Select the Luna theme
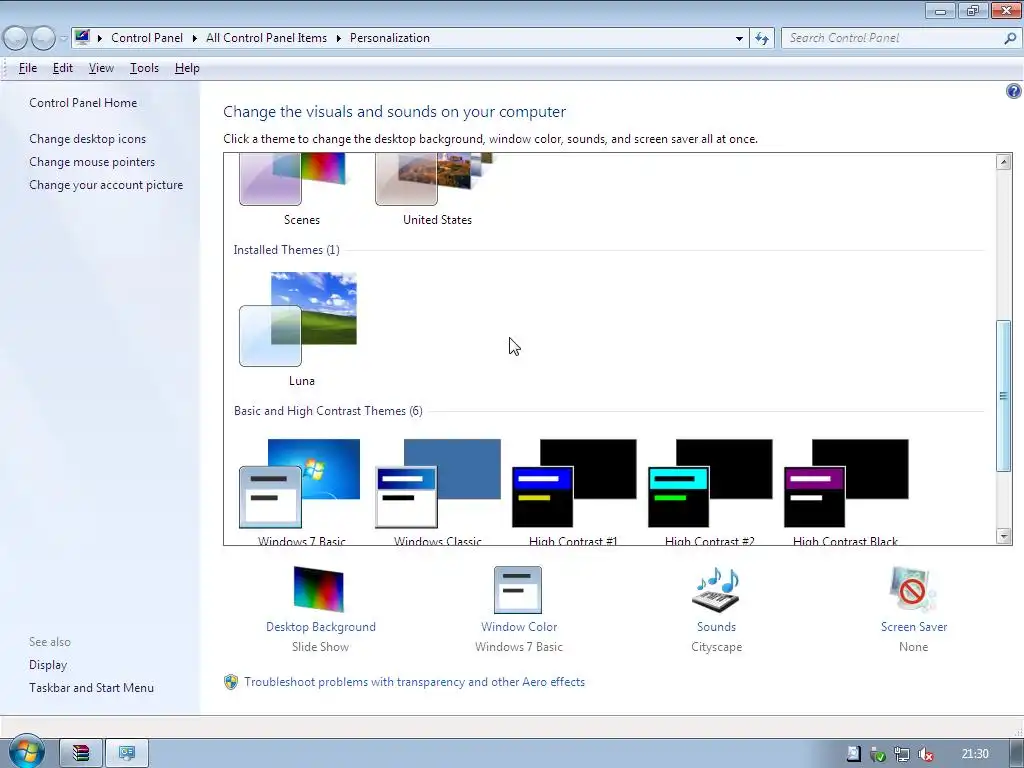Image resolution: width=1024 pixels, height=768 pixels. pyautogui.click(x=300, y=328)
